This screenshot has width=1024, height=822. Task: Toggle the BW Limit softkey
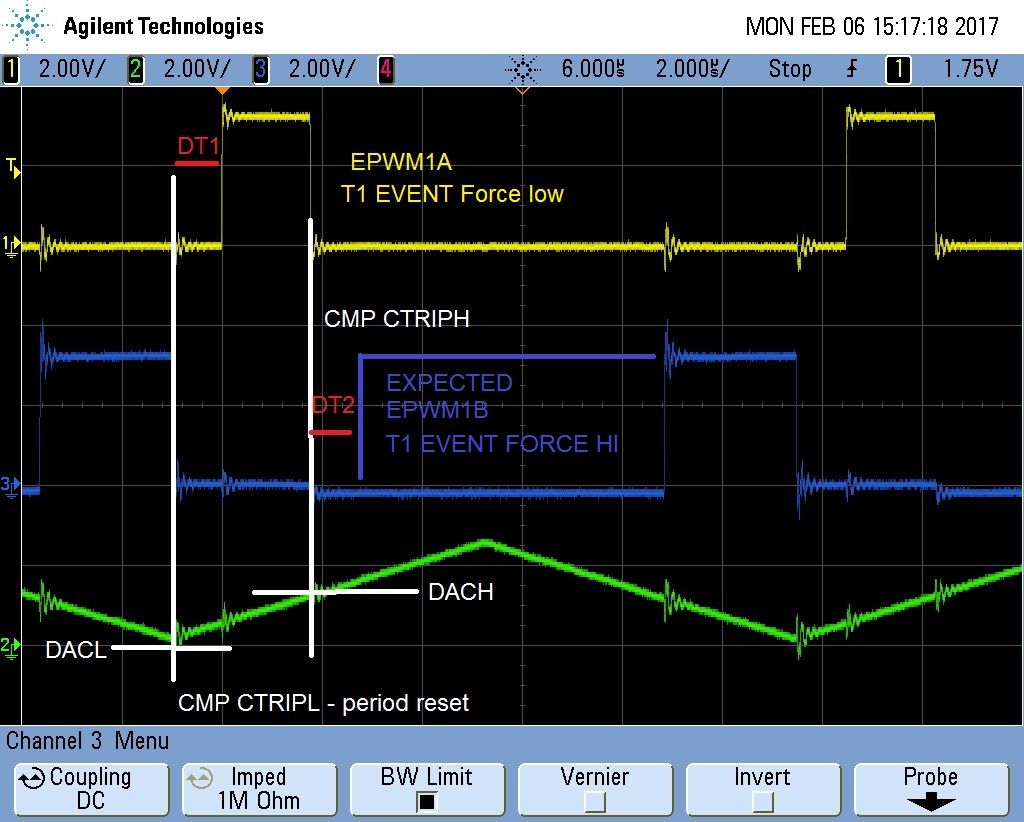tap(427, 790)
